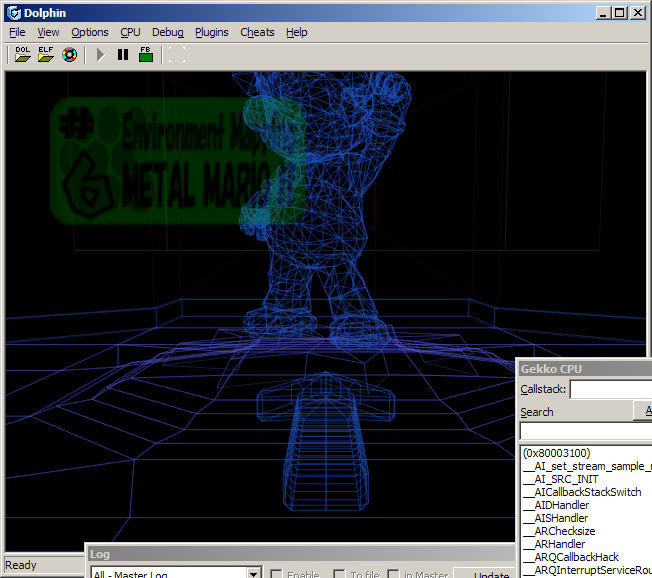Expand the All - Master Log dropdown
Image resolution: width=652 pixels, height=578 pixels.
click(x=254, y=573)
